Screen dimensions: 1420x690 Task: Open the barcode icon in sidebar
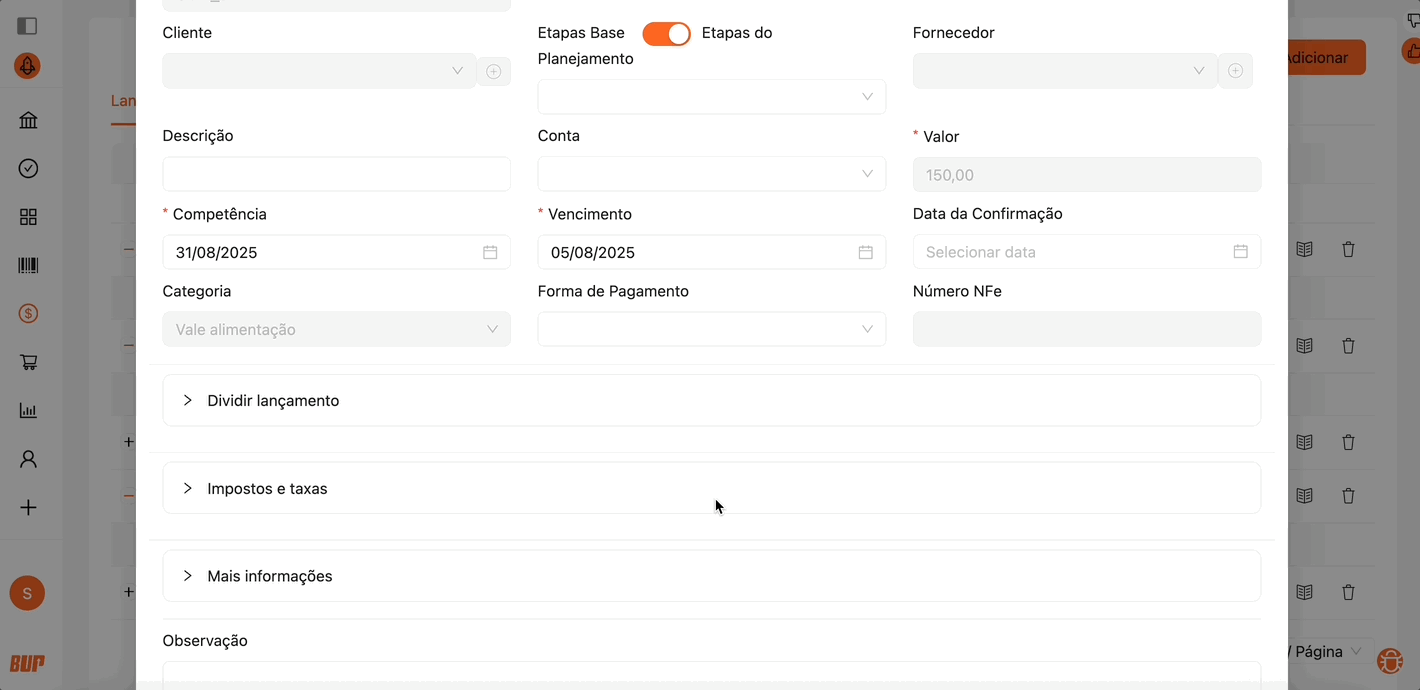click(28, 266)
